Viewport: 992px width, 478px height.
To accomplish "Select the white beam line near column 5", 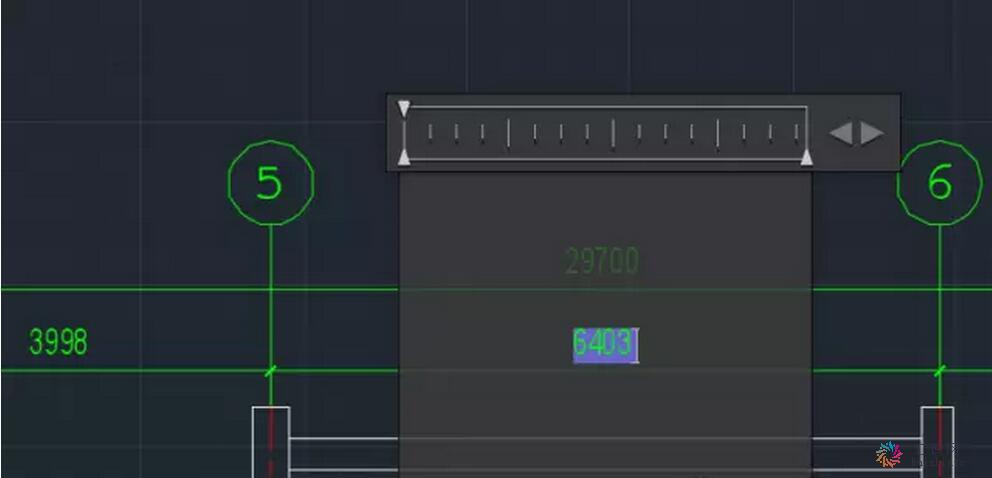I will [344, 438].
